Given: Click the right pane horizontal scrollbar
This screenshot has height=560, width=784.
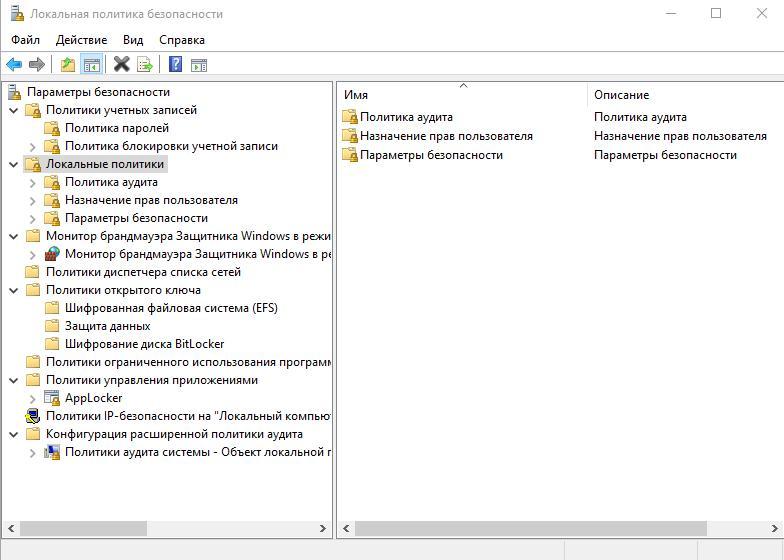Looking at the screenshot, I should (530, 528).
